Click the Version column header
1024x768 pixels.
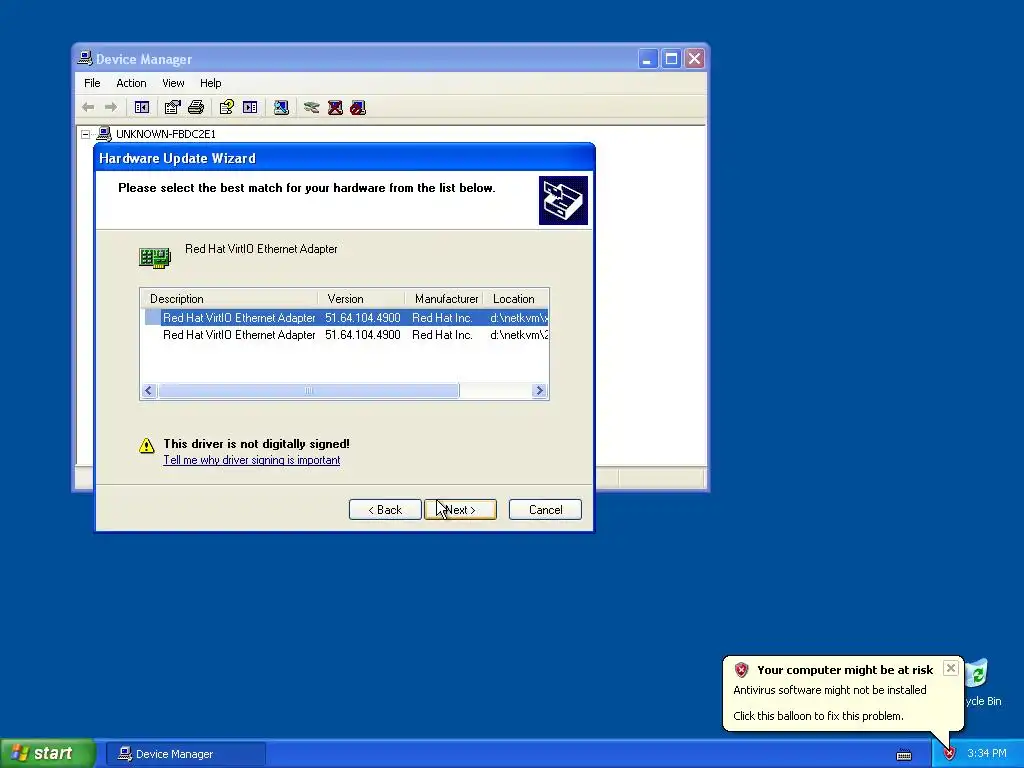point(361,298)
